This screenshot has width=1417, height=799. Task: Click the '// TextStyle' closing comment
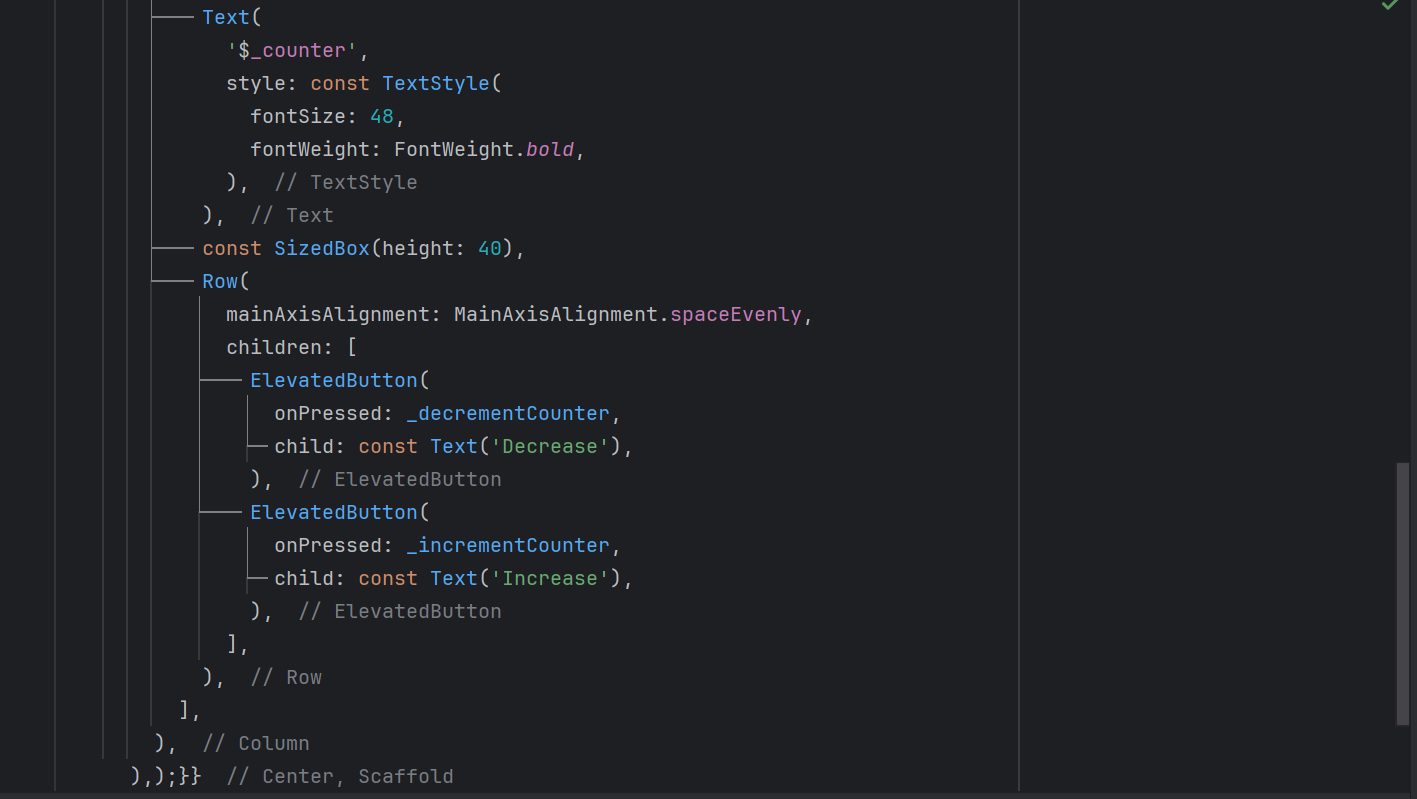[x=346, y=182]
